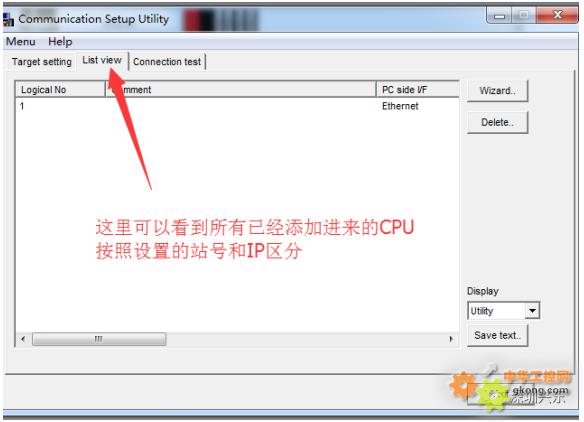Click the Communication Setup Utility title icon

[8, 19]
